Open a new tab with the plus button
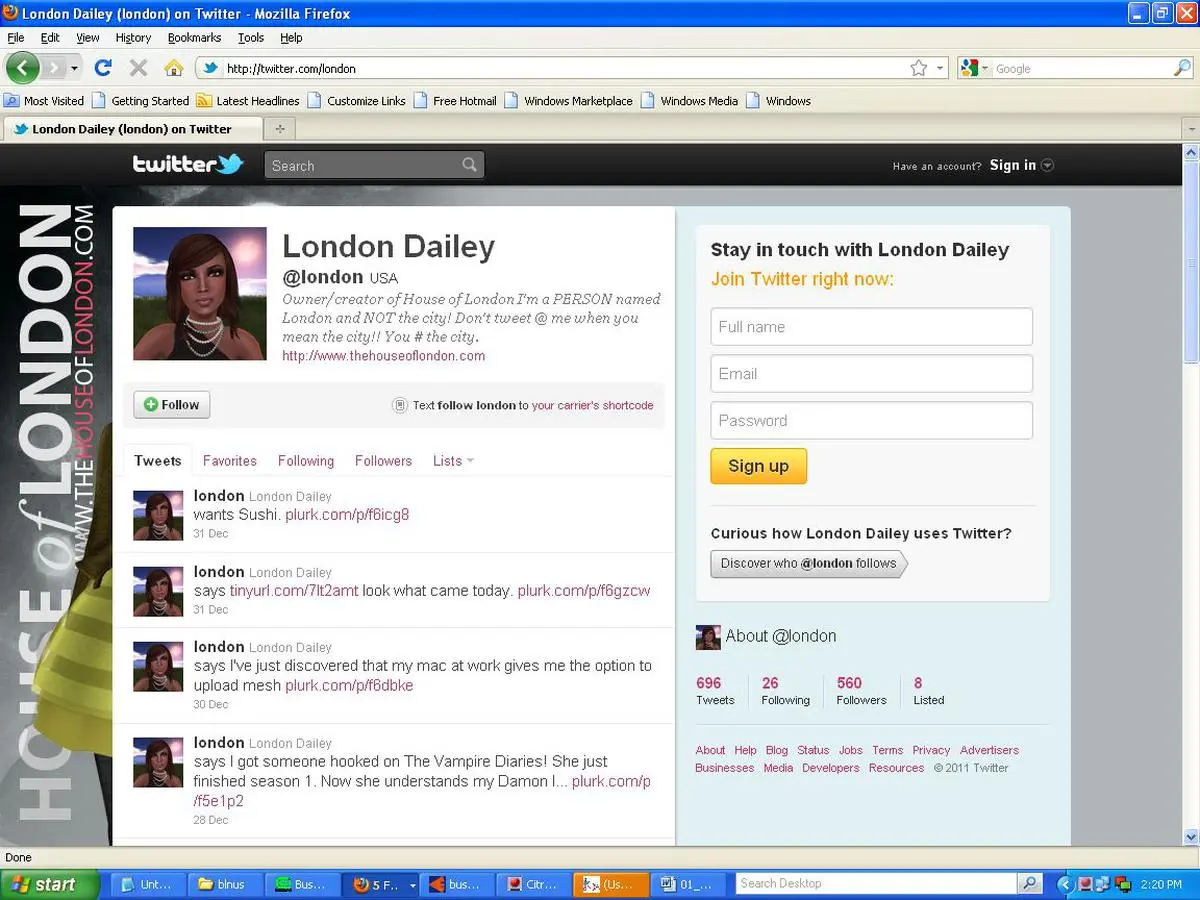This screenshot has height=900, width=1200. tap(279, 129)
